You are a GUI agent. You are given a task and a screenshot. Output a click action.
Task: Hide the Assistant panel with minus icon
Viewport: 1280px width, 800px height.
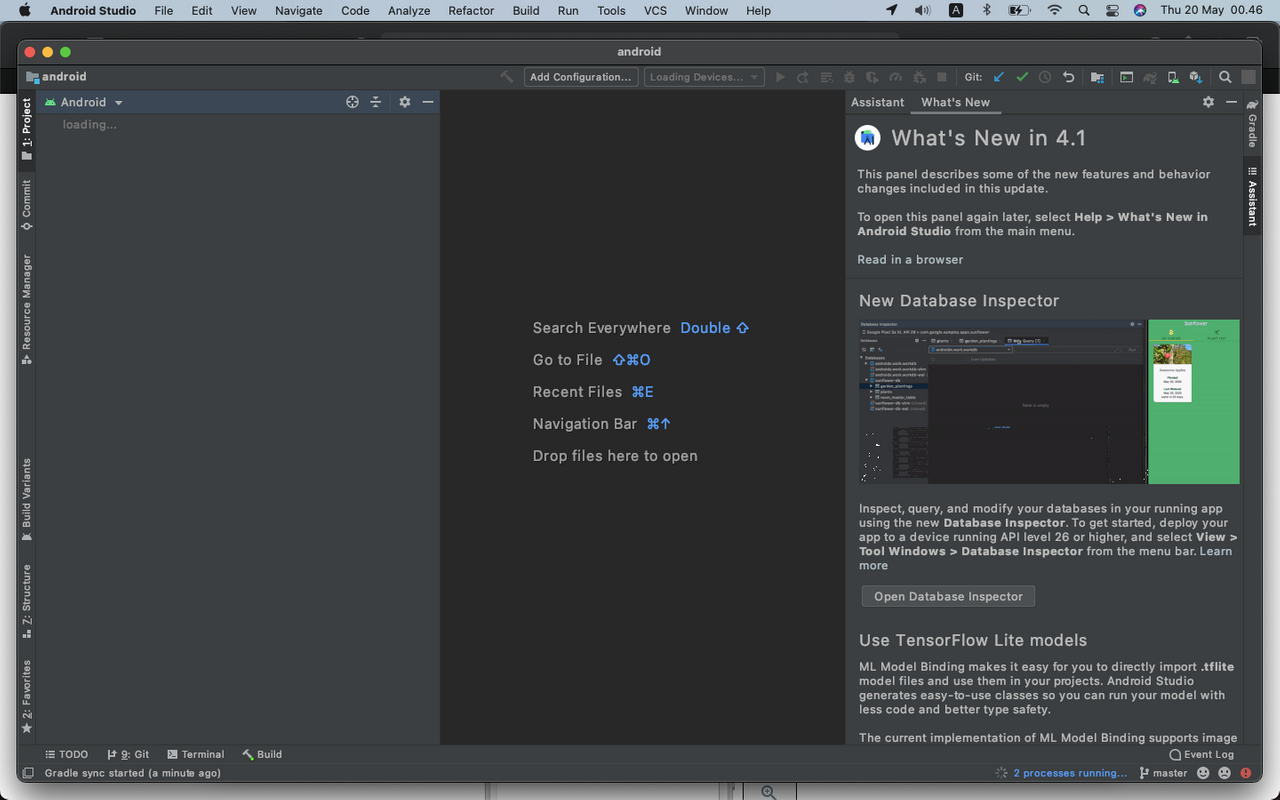click(1232, 102)
